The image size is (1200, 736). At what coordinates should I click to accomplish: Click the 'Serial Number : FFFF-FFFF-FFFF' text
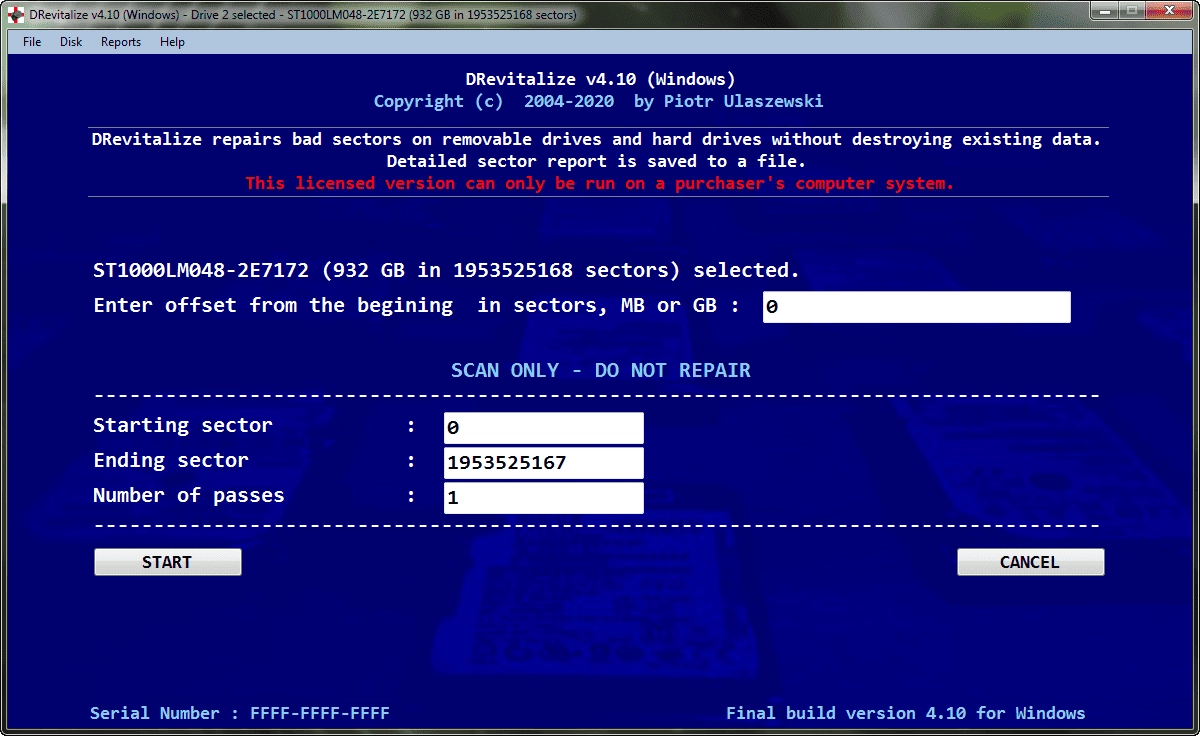point(240,713)
